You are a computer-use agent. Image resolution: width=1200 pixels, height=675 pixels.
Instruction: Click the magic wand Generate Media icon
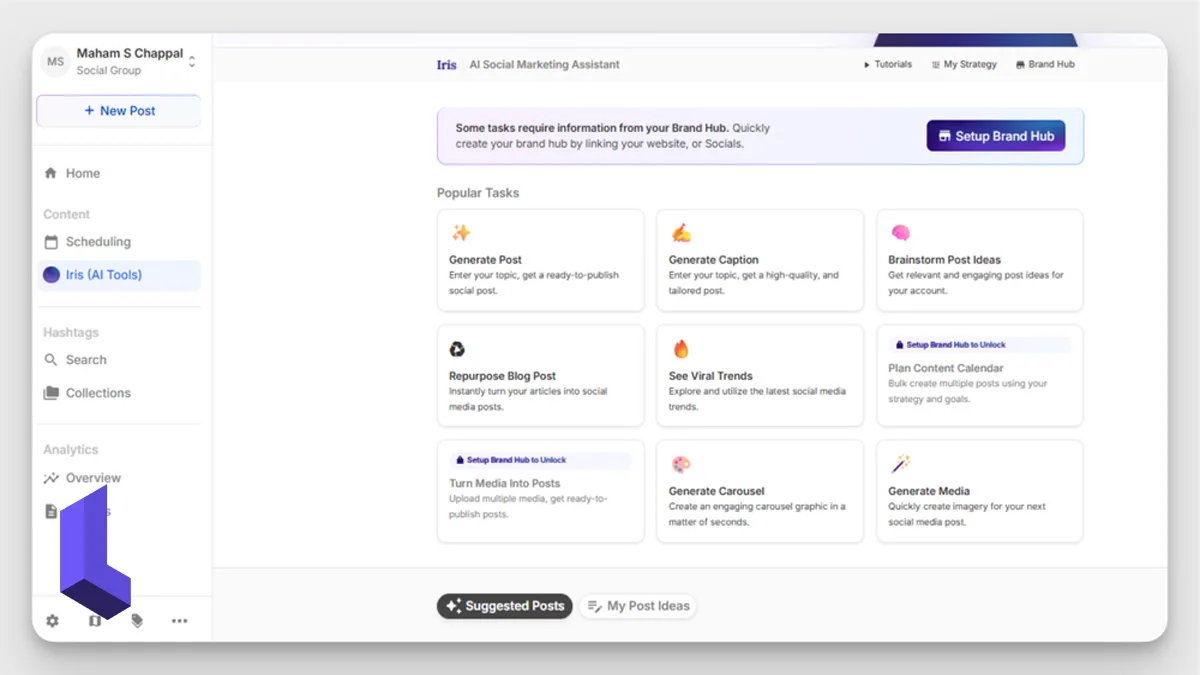tap(900, 465)
